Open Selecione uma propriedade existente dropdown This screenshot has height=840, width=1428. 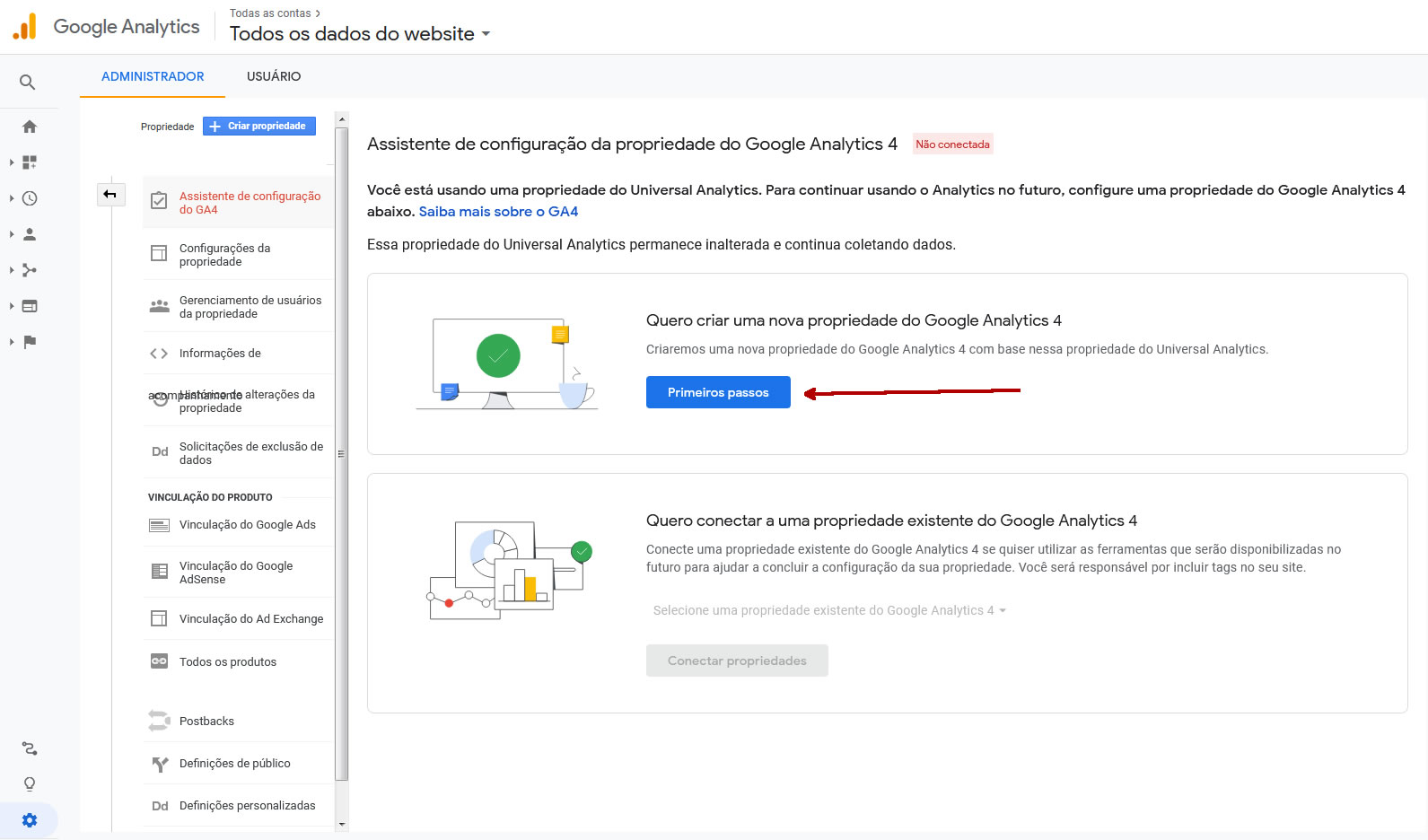pos(829,610)
